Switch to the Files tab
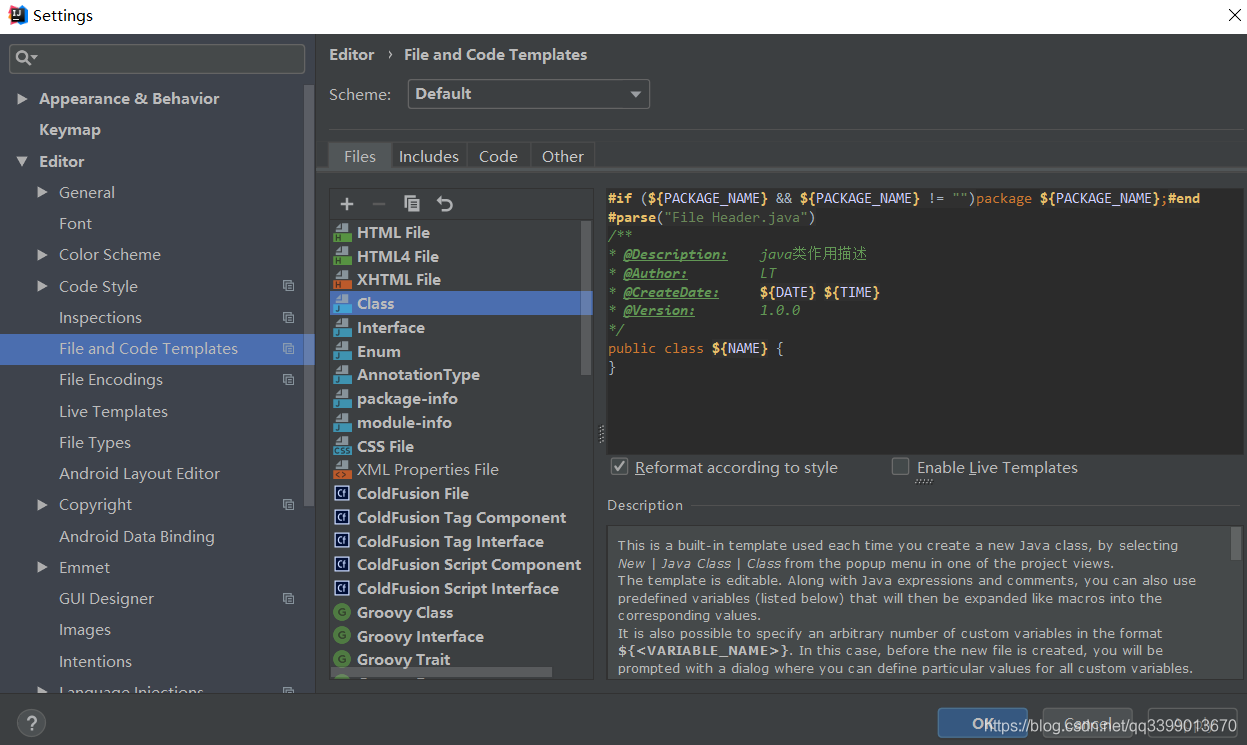The image size is (1247, 745). point(360,156)
